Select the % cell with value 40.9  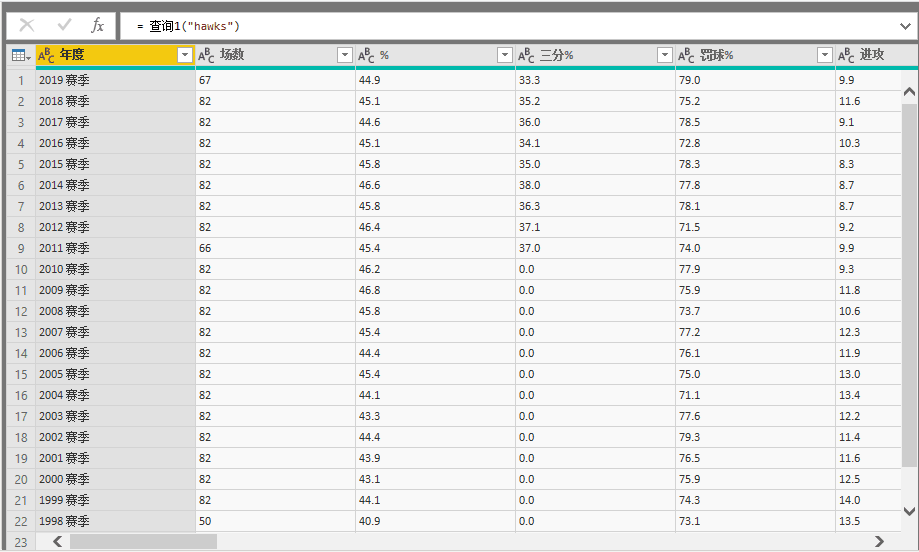(x=435, y=522)
